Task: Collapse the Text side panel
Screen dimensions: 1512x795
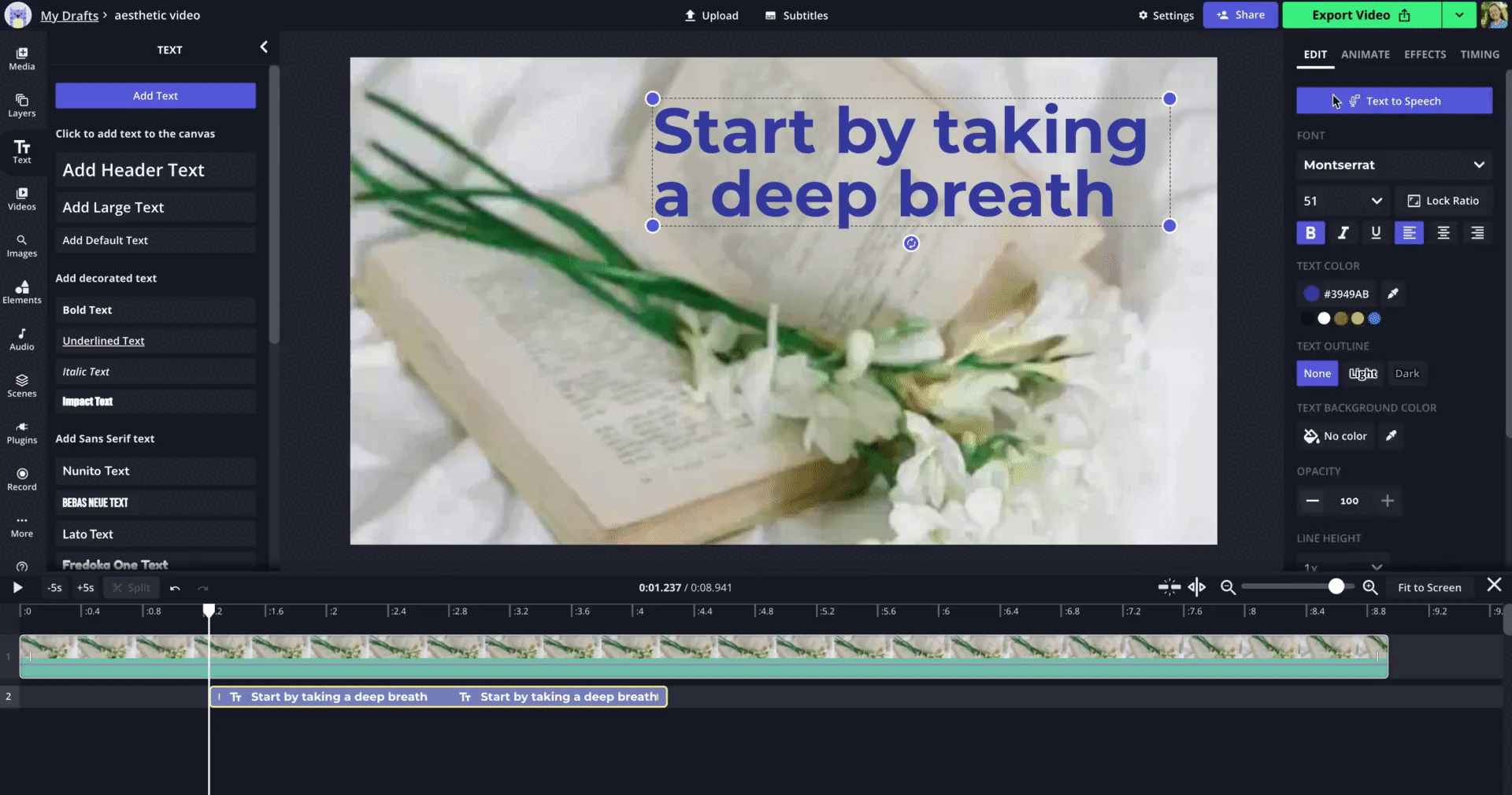Action: [264, 47]
